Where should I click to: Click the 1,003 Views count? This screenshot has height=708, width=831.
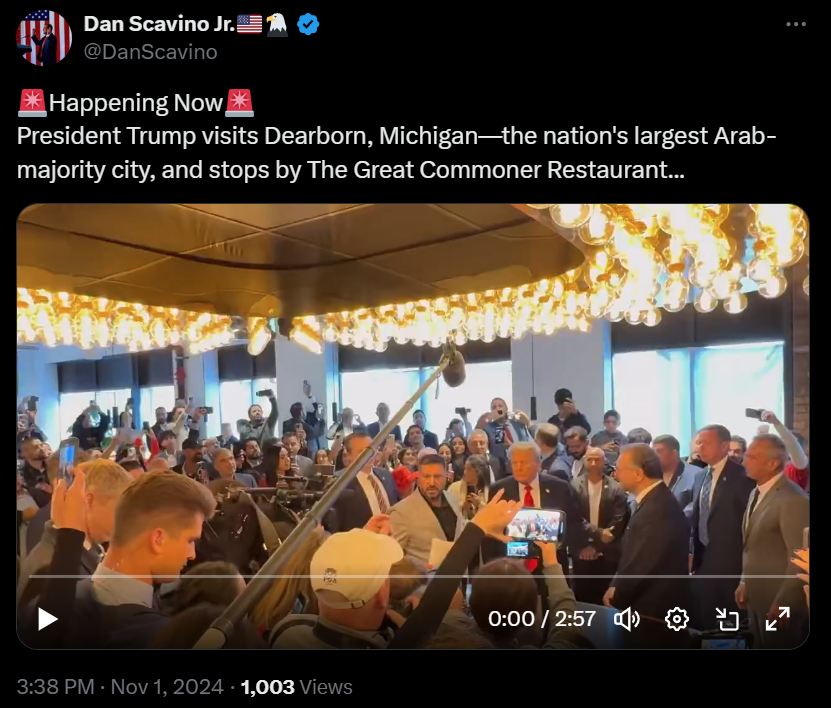click(x=296, y=687)
